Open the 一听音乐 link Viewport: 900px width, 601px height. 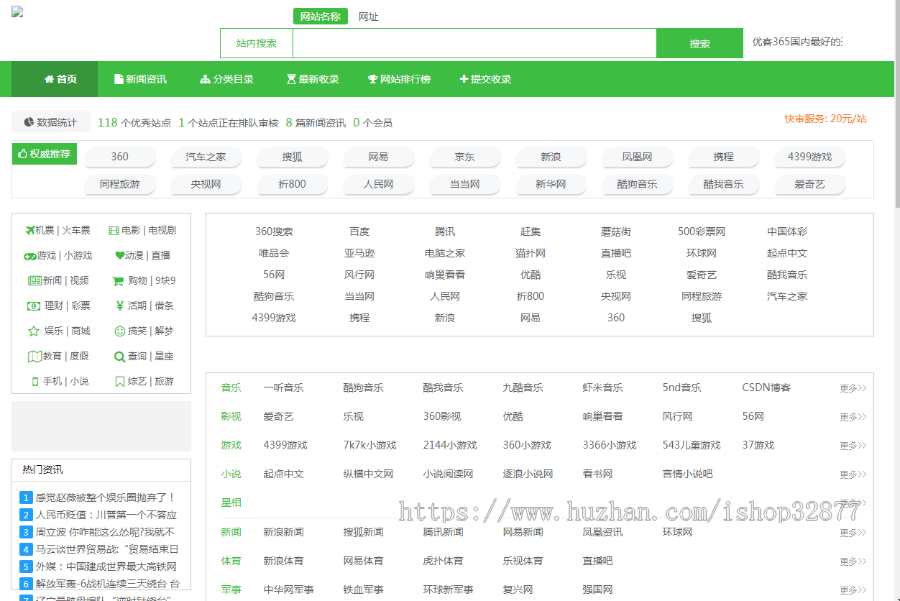point(283,388)
